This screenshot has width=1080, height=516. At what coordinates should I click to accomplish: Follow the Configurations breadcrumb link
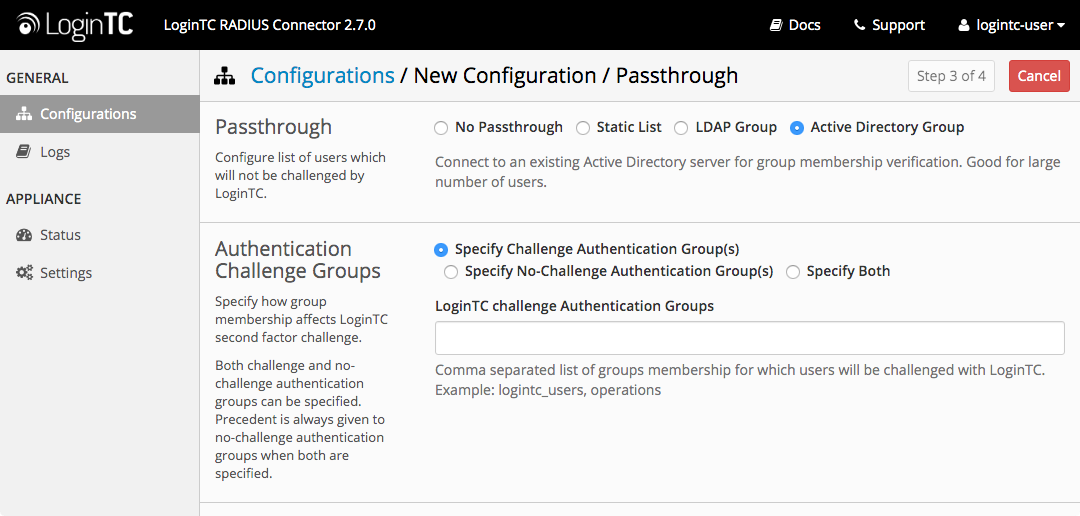coord(322,75)
